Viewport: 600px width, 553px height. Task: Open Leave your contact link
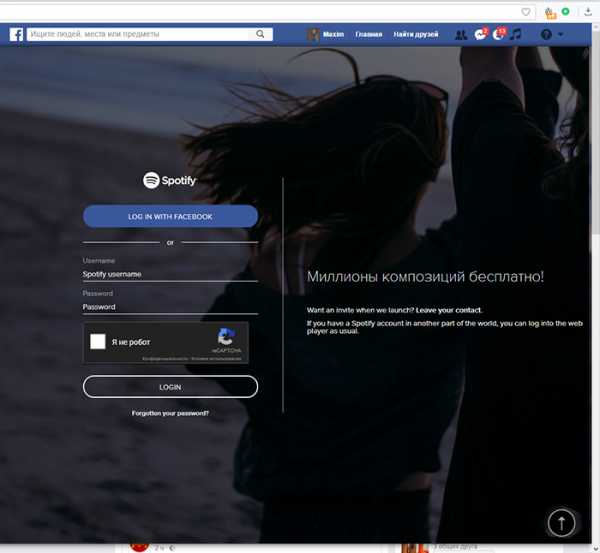pos(449,310)
